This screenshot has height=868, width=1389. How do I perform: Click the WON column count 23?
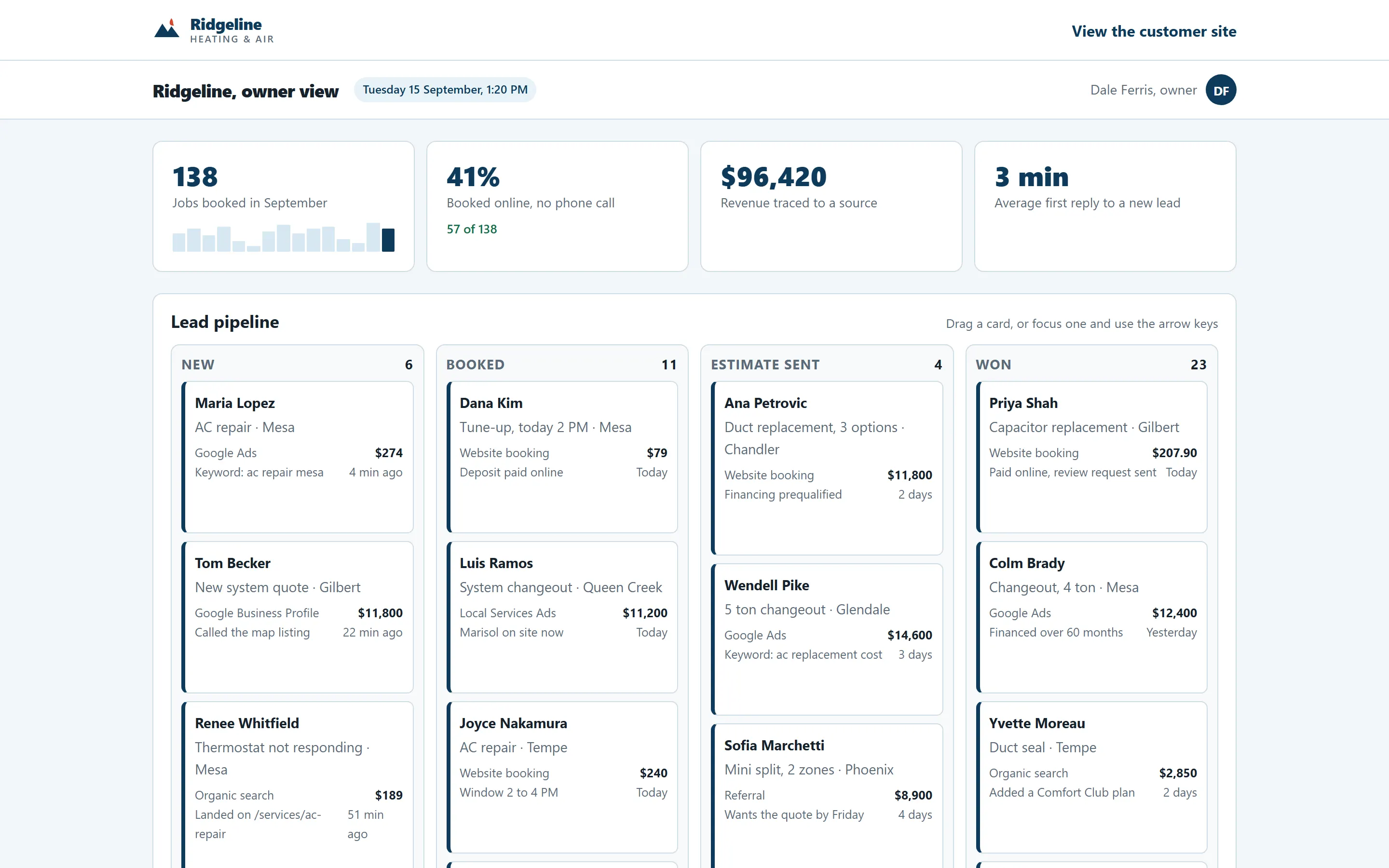[1198, 365]
